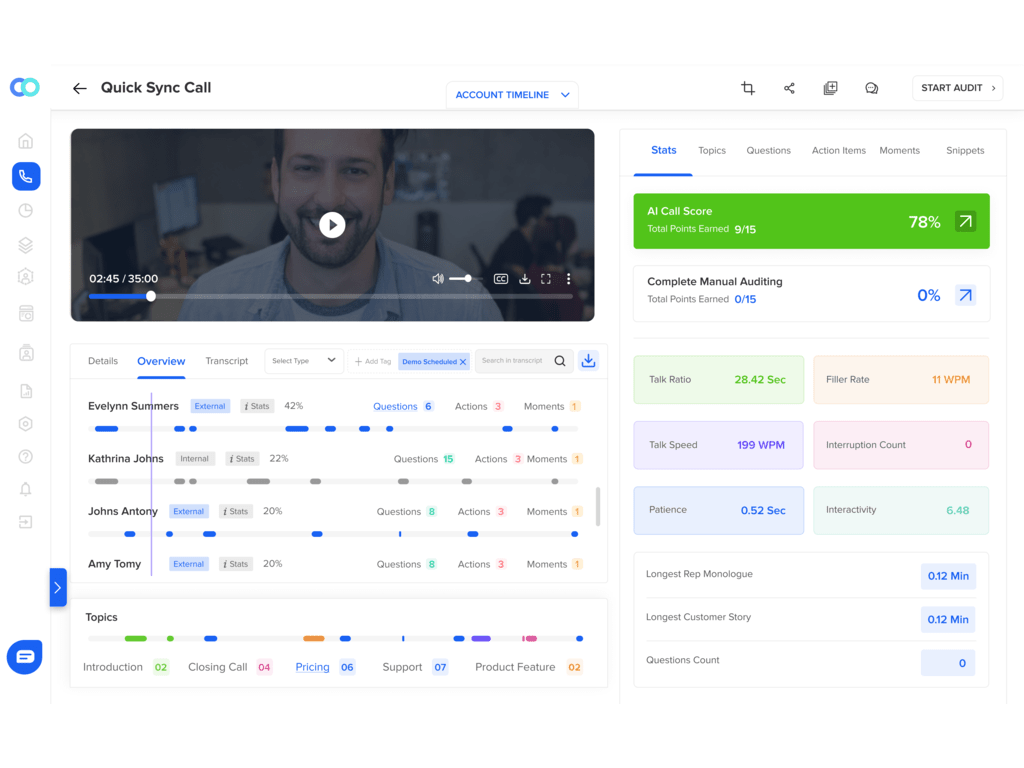The width and height of the screenshot is (1024, 768).
Task: Expand the Select Type dropdown
Action: tap(304, 360)
